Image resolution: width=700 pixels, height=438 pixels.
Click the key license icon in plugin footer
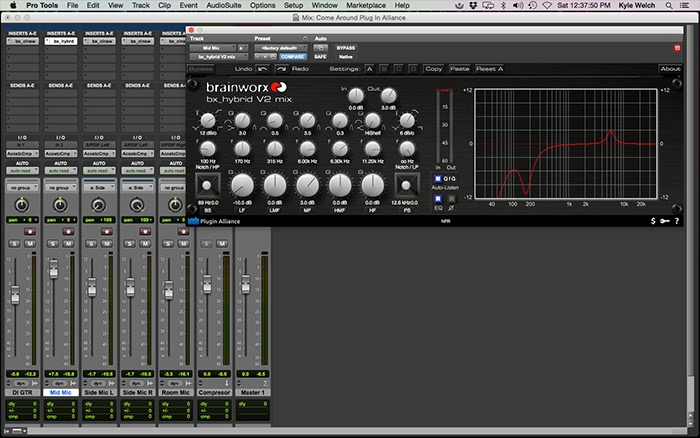665,221
